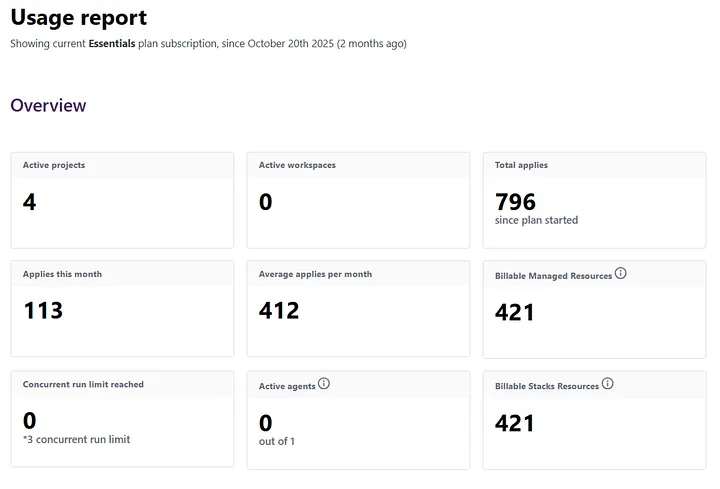Click the 796 total applies value
720x489 pixels.
pyautogui.click(x=516, y=201)
